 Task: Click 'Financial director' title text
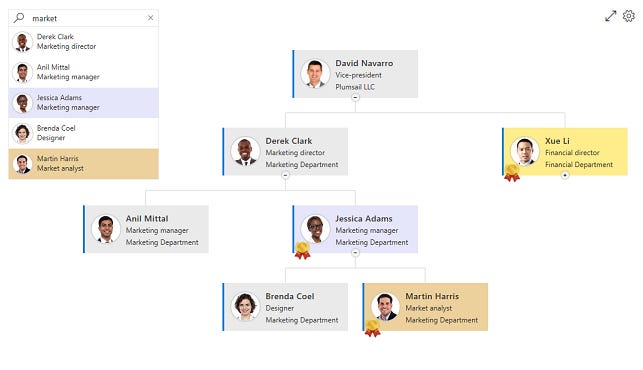[572, 153]
